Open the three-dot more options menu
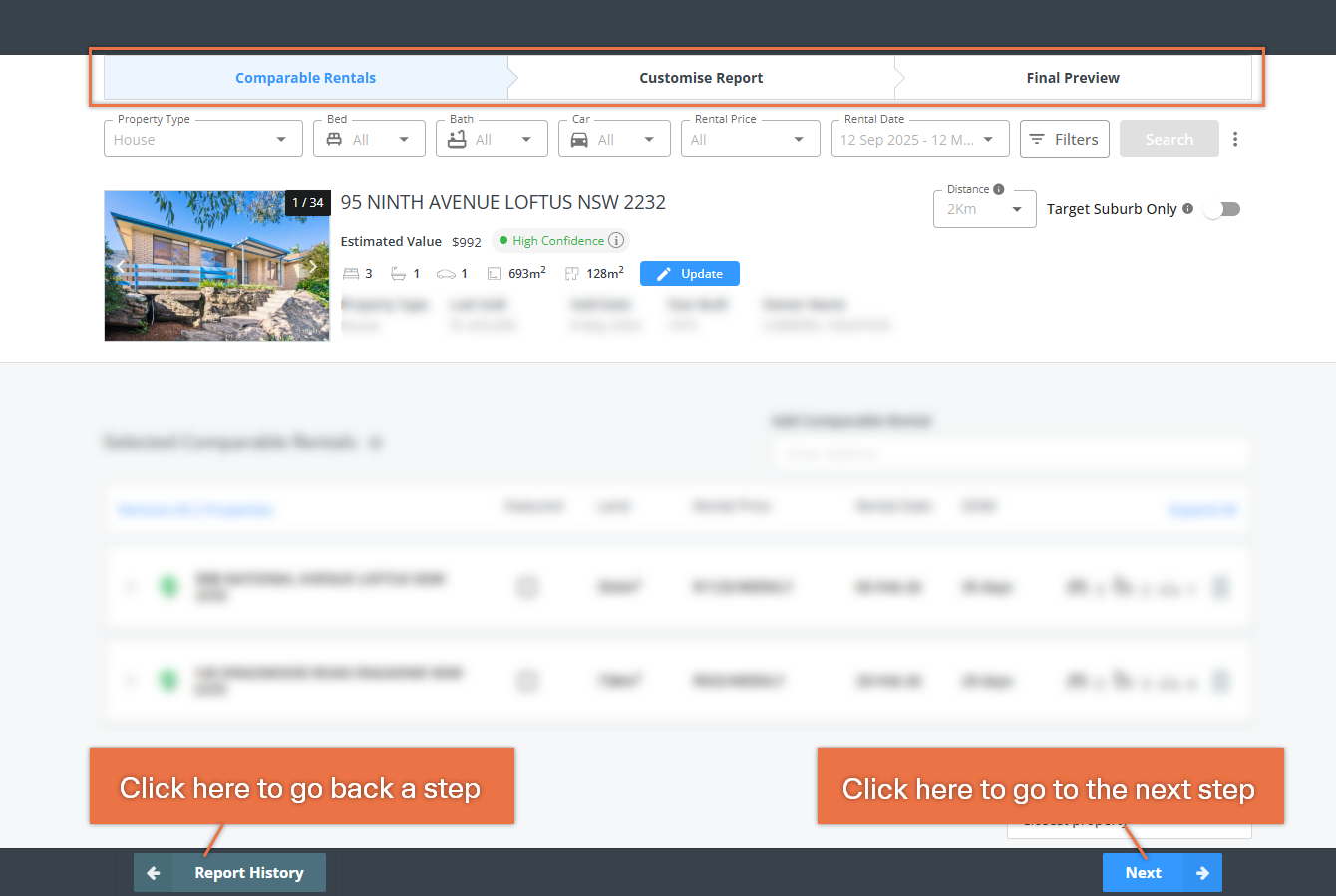This screenshot has width=1336, height=896. pos(1235,139)
